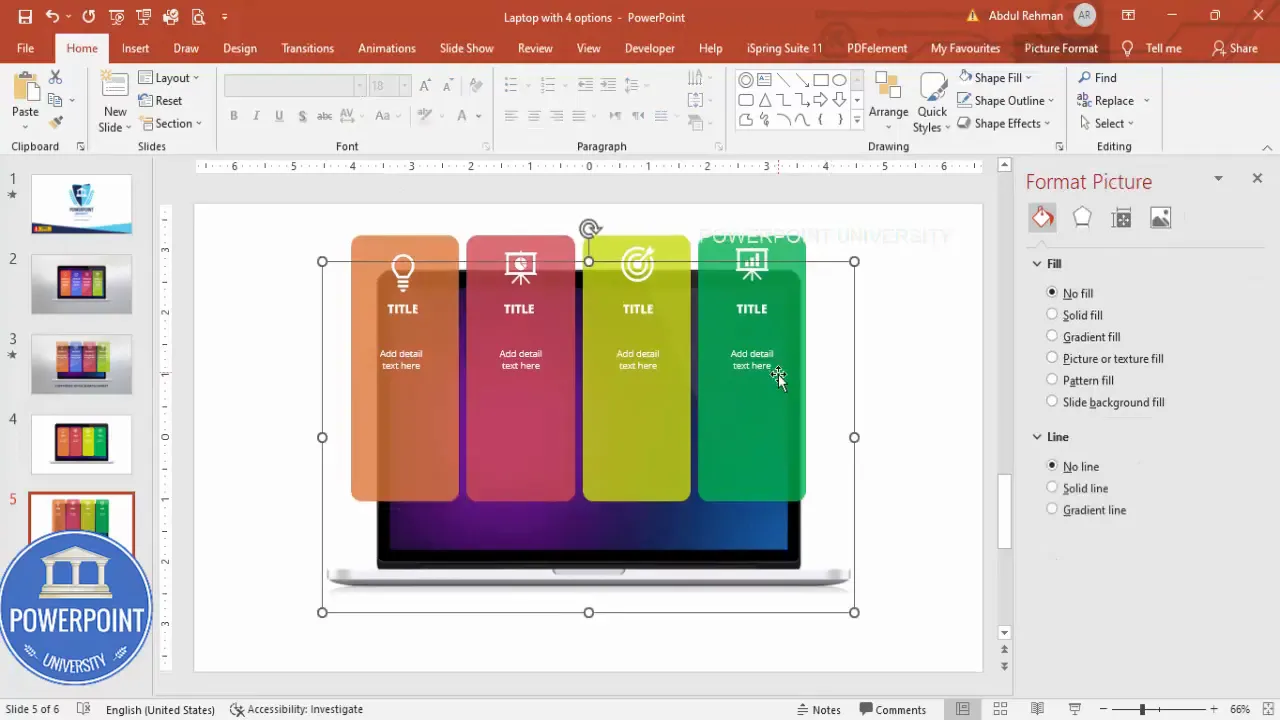Select slide 2 thumbnail
1280x720 pixels.
click(81, 284)
